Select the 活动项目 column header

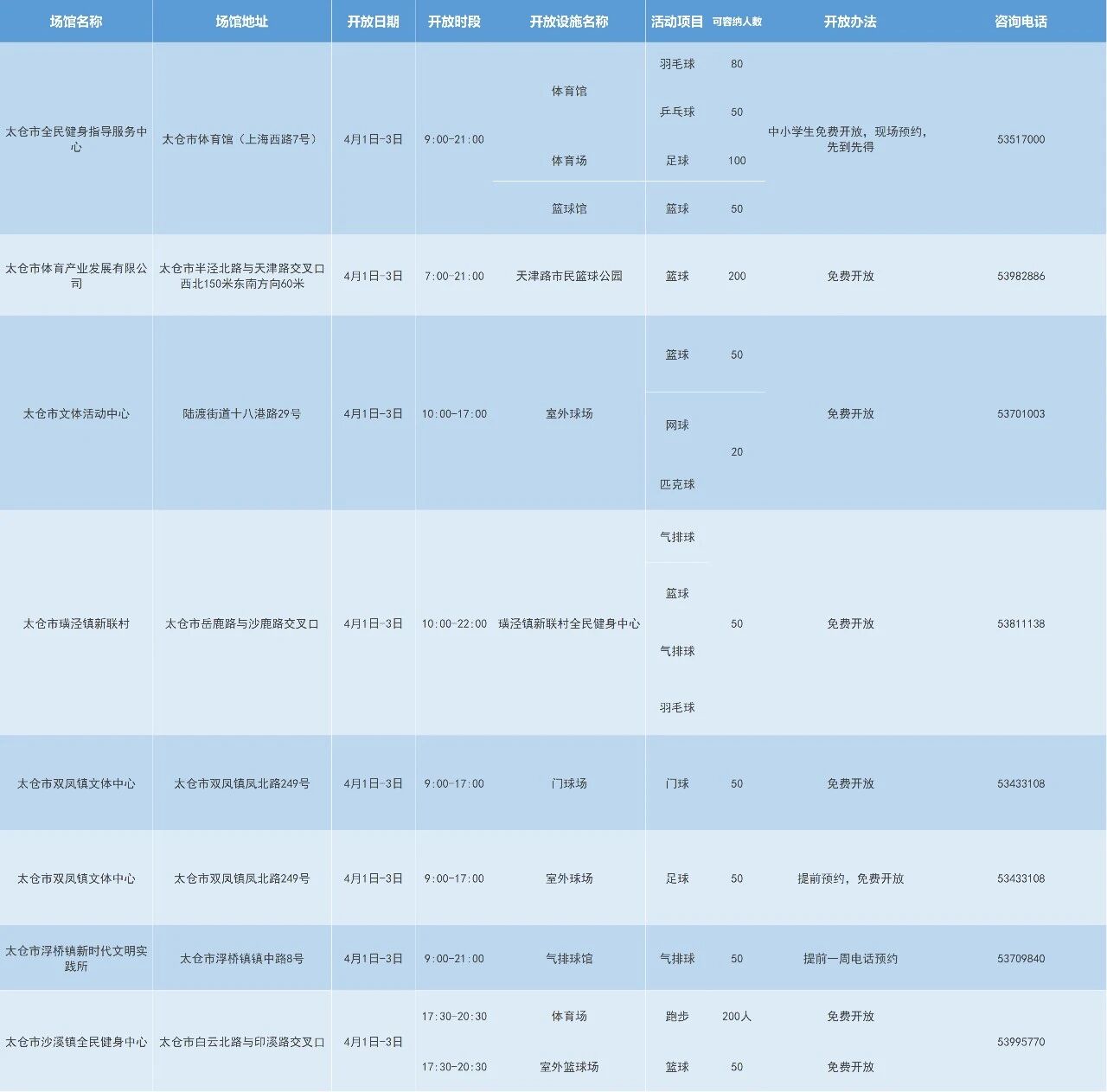point(677,22)
